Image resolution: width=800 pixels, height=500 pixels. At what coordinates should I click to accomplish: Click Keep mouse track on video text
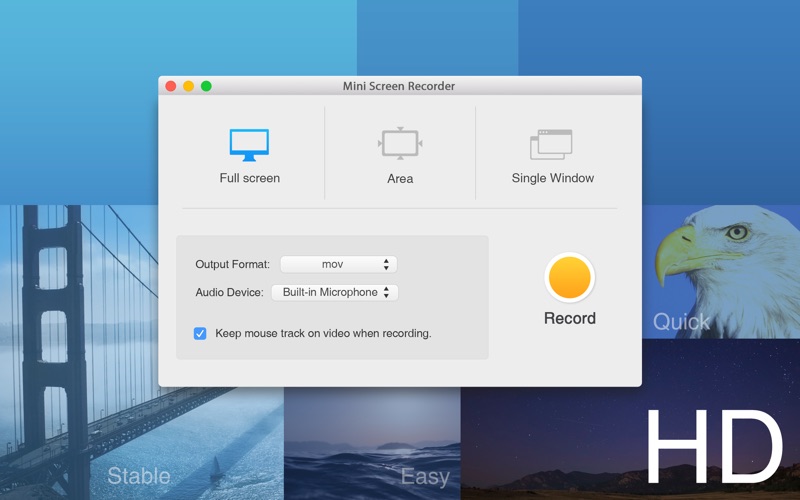coord(323,333)
